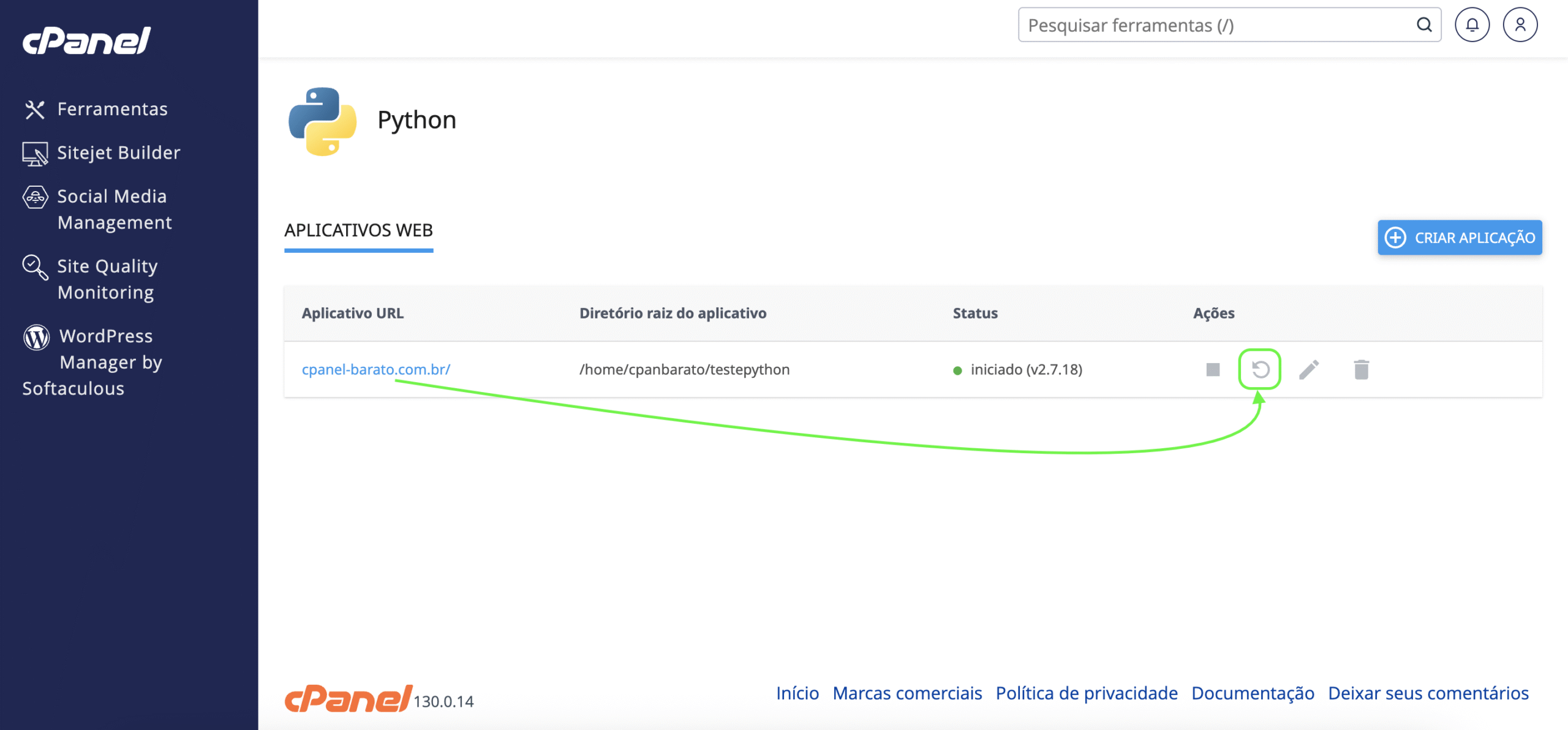Stop the cpanel-barato.com.br application
The image size is (1568, 730).
[x=1213, y=369]
